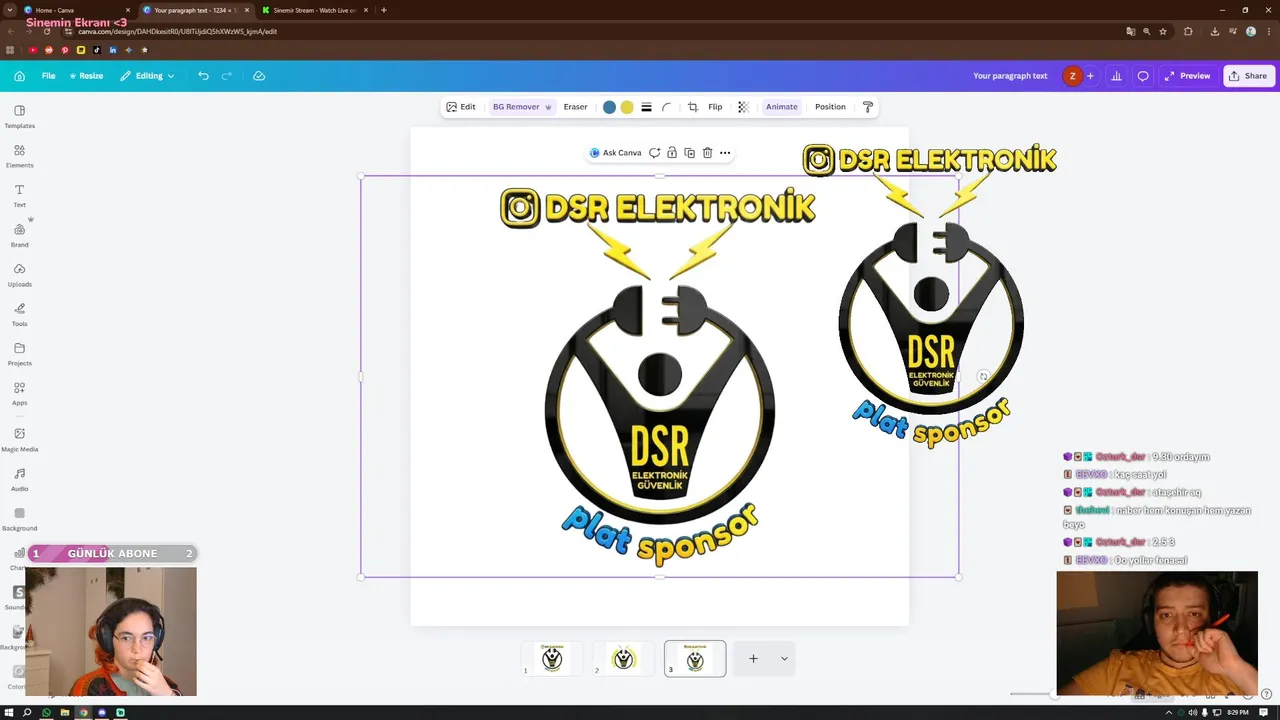1280x720 pixels.
Task: Select page 2 thumbnail
Action: click(624, 658)
